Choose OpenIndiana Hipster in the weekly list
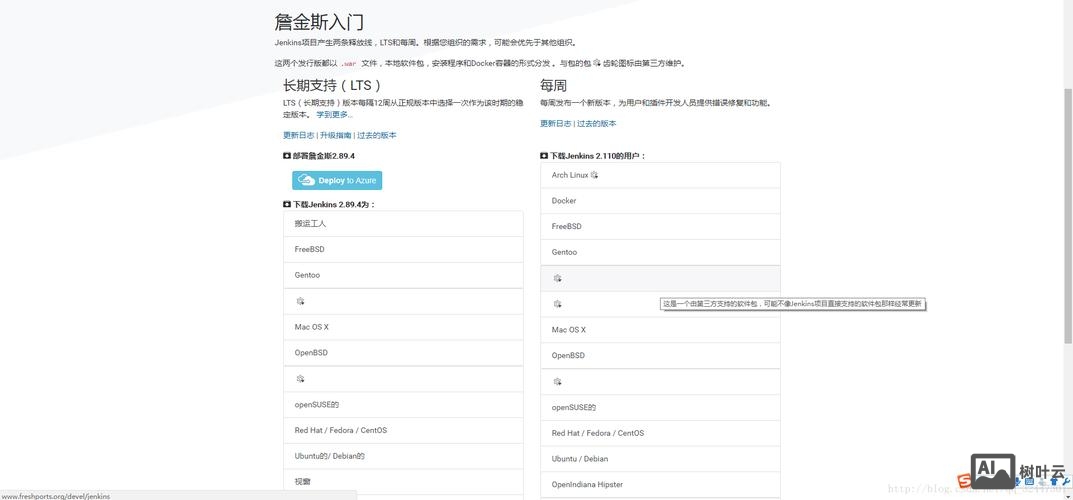Screen dimensions: 1073x500 click(x=660, y=485)
